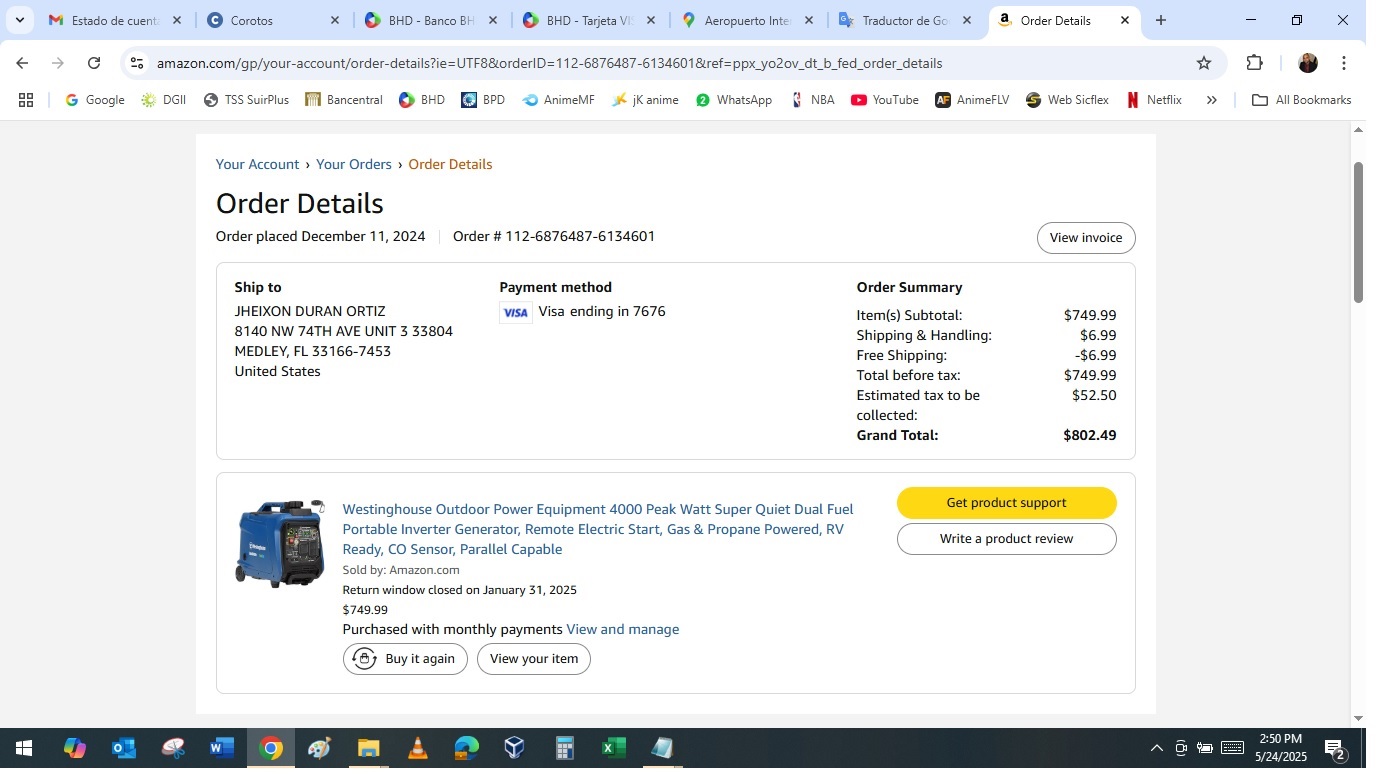
Task: Open Chrome extensions puzzle icon
Action: coord(1254,63)
